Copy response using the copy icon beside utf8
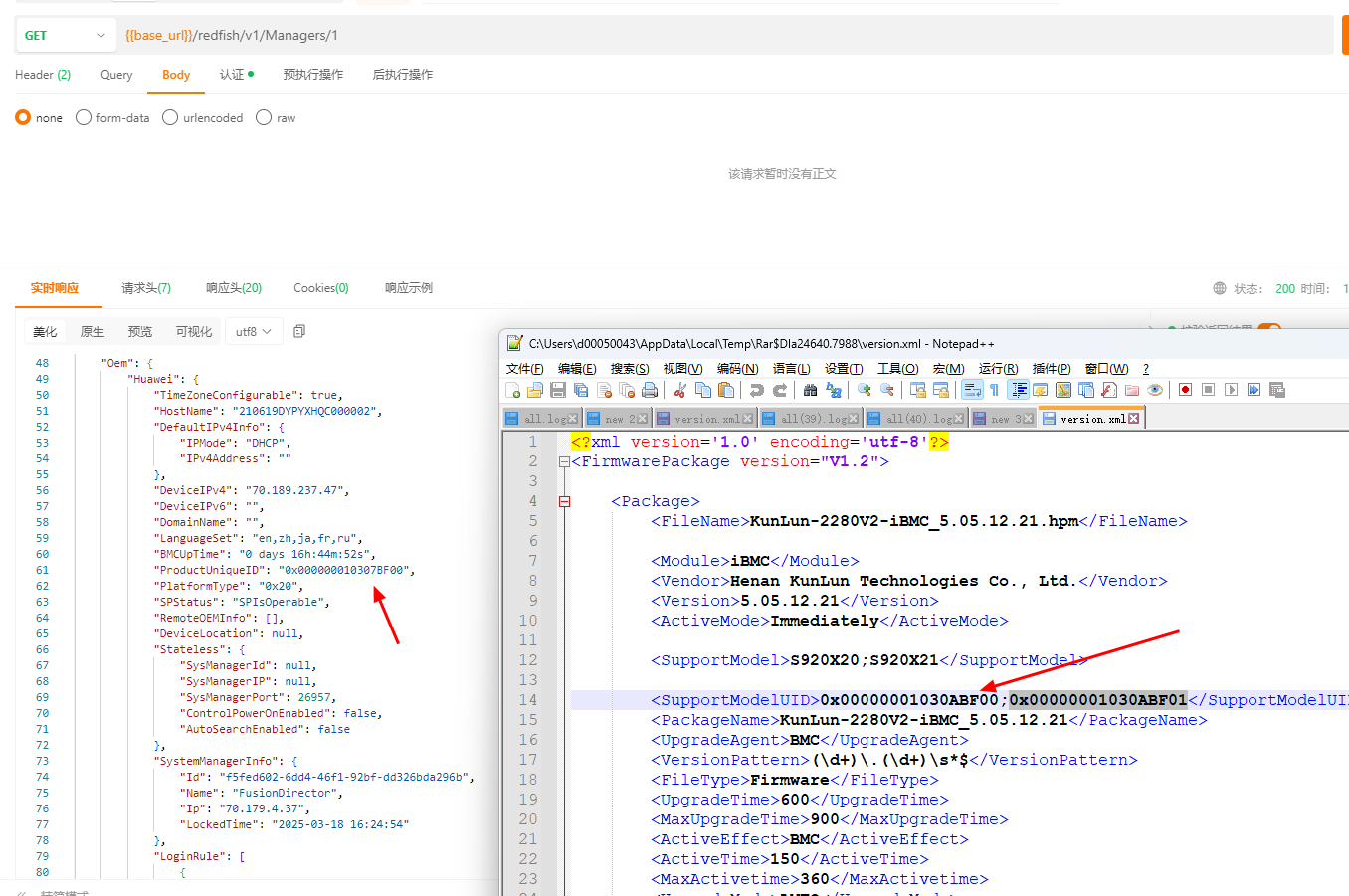Image resolution: width=1349 pixels, height=896 pixels. (299, 331)
